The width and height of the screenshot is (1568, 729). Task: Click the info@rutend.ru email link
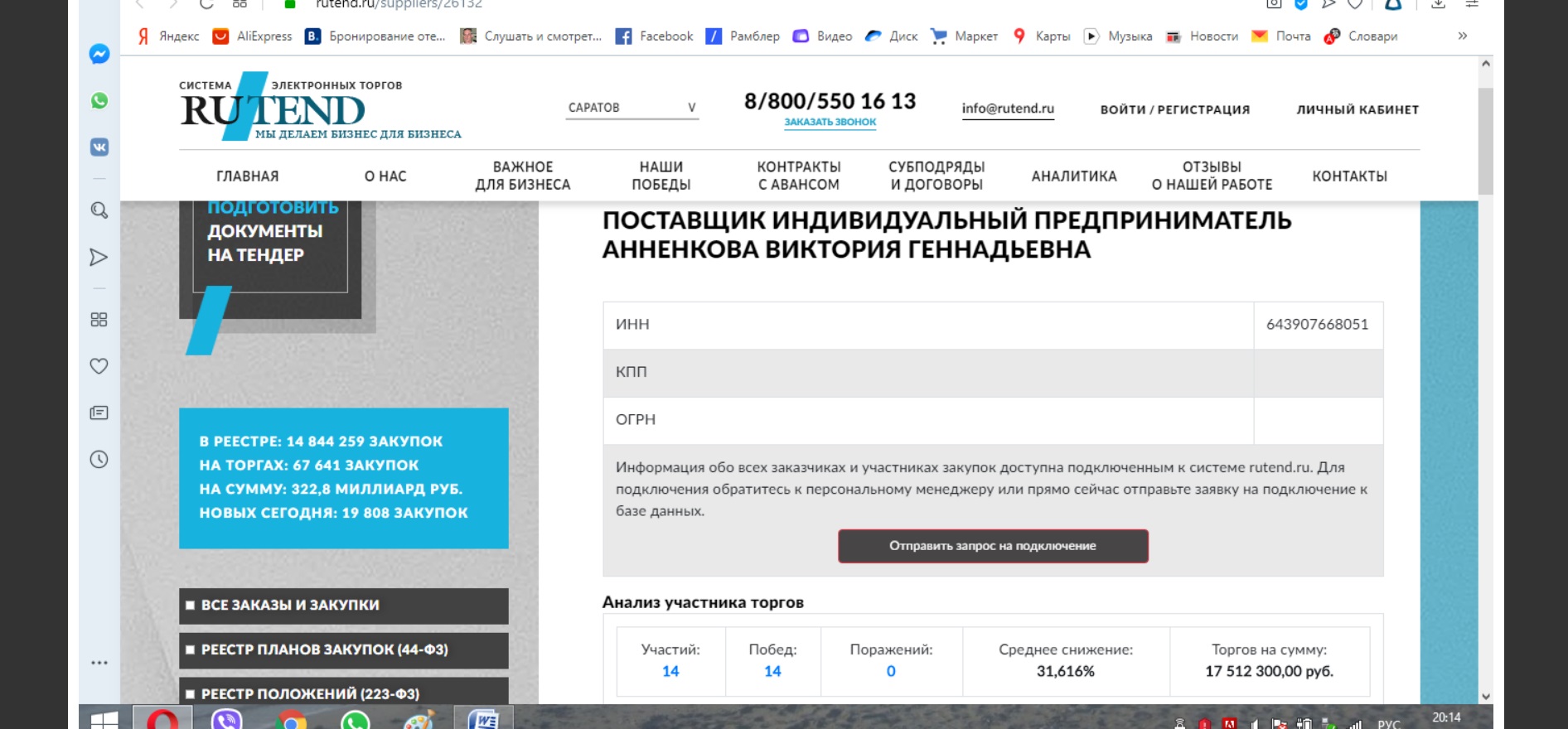(x=1008, y=109)
